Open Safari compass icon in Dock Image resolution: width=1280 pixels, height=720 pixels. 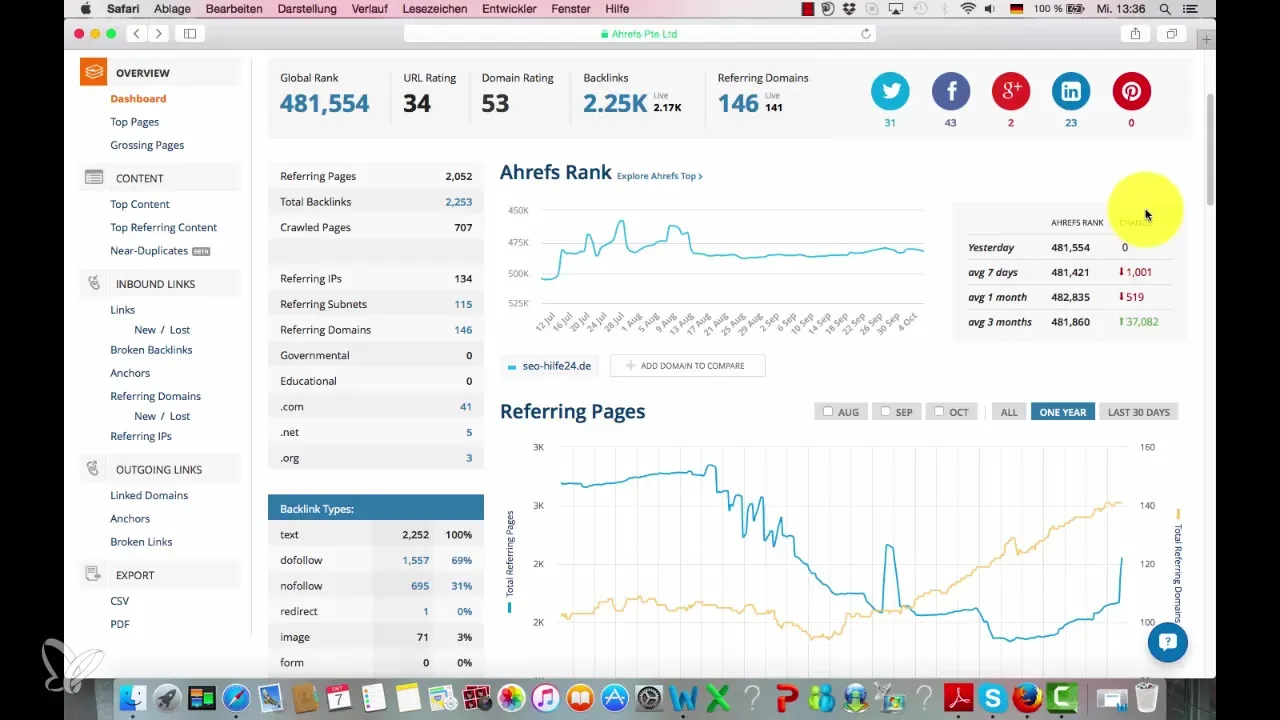(237, 697)
